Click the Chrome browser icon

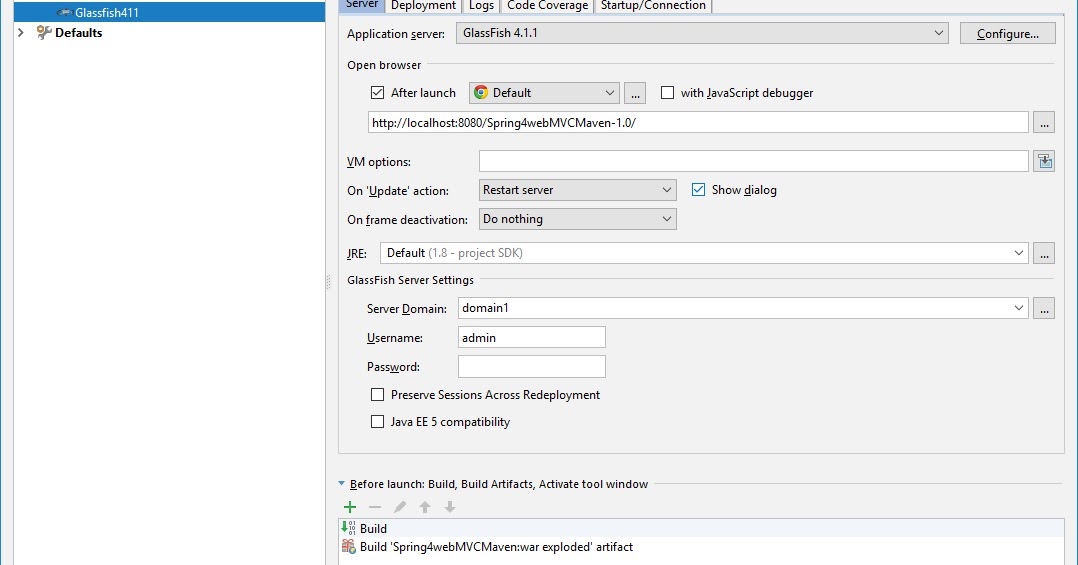481,92
